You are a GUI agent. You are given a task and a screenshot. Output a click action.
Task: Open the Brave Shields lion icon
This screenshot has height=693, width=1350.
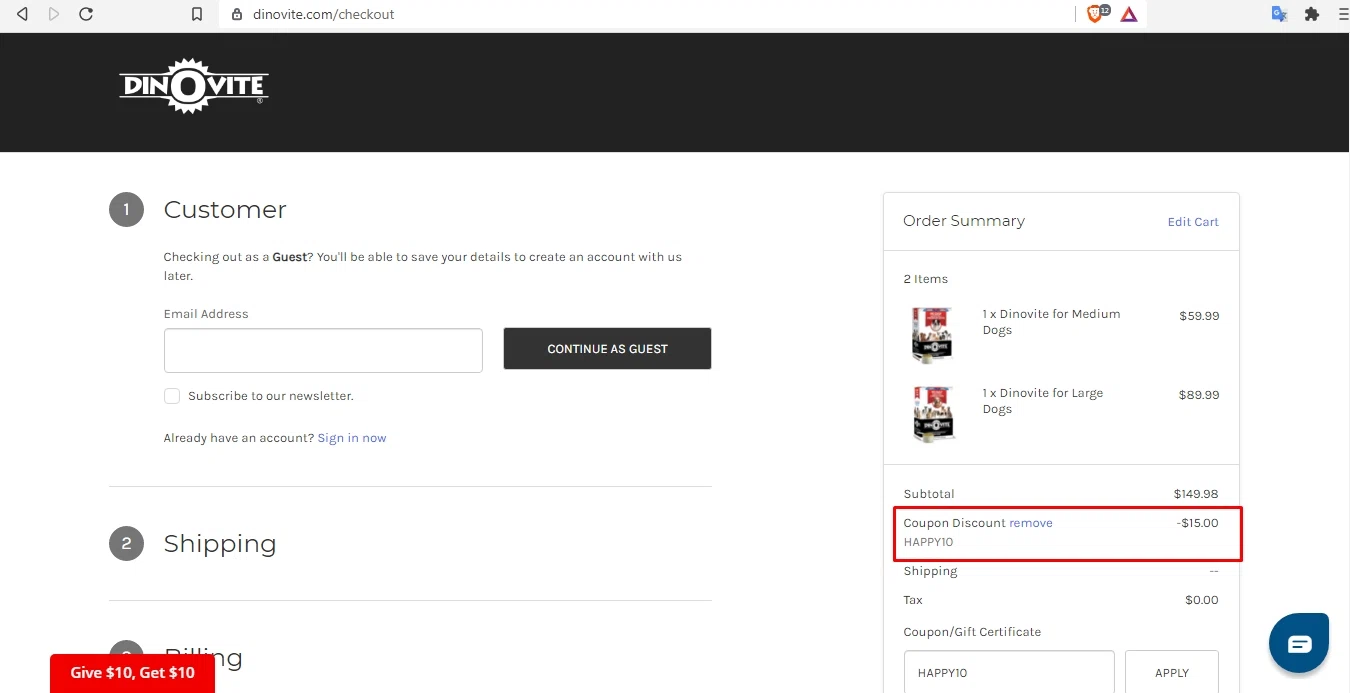[x=1096, y=14]
